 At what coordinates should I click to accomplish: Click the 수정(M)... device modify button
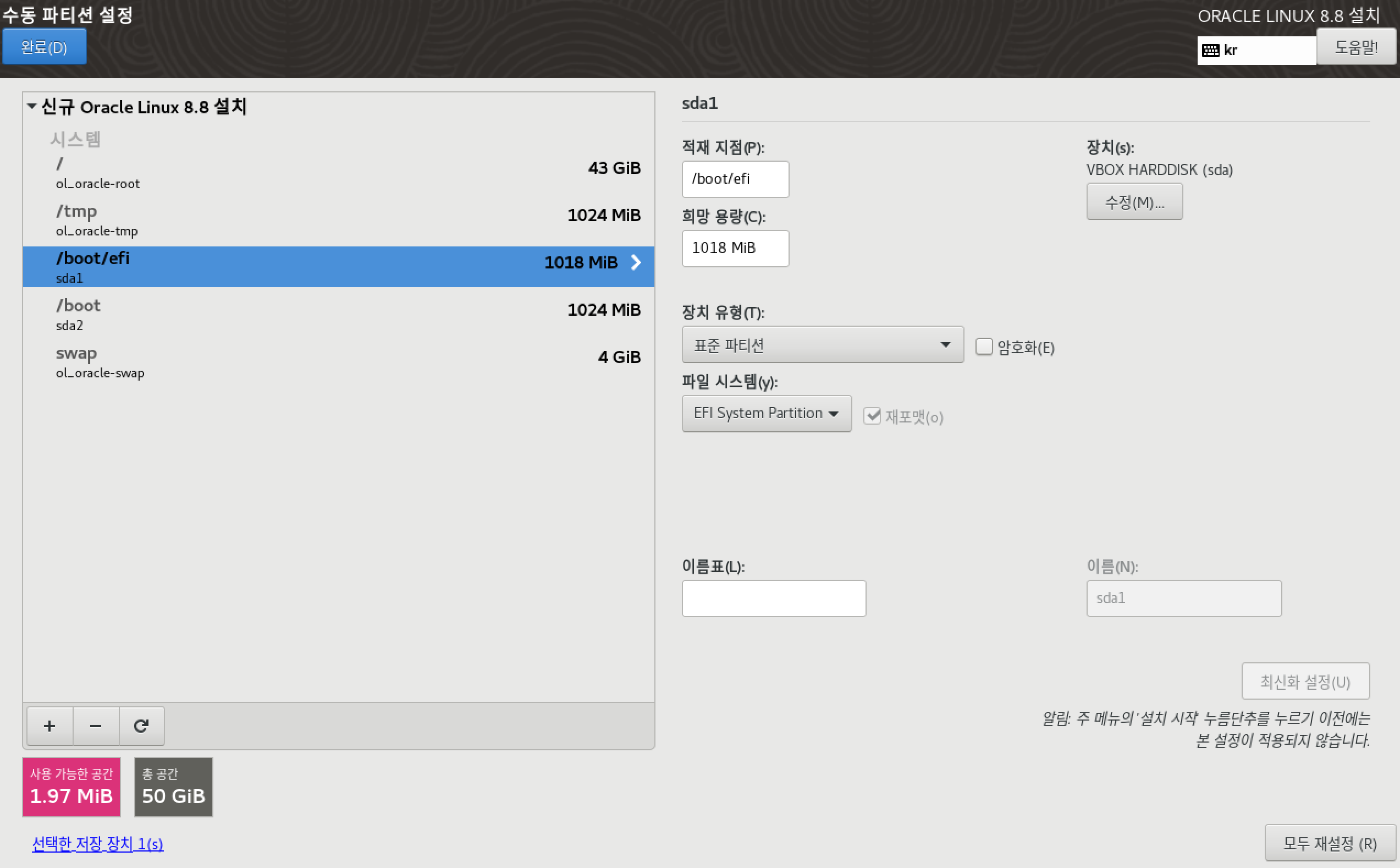pyautogui.click(x=1134, y=202)
